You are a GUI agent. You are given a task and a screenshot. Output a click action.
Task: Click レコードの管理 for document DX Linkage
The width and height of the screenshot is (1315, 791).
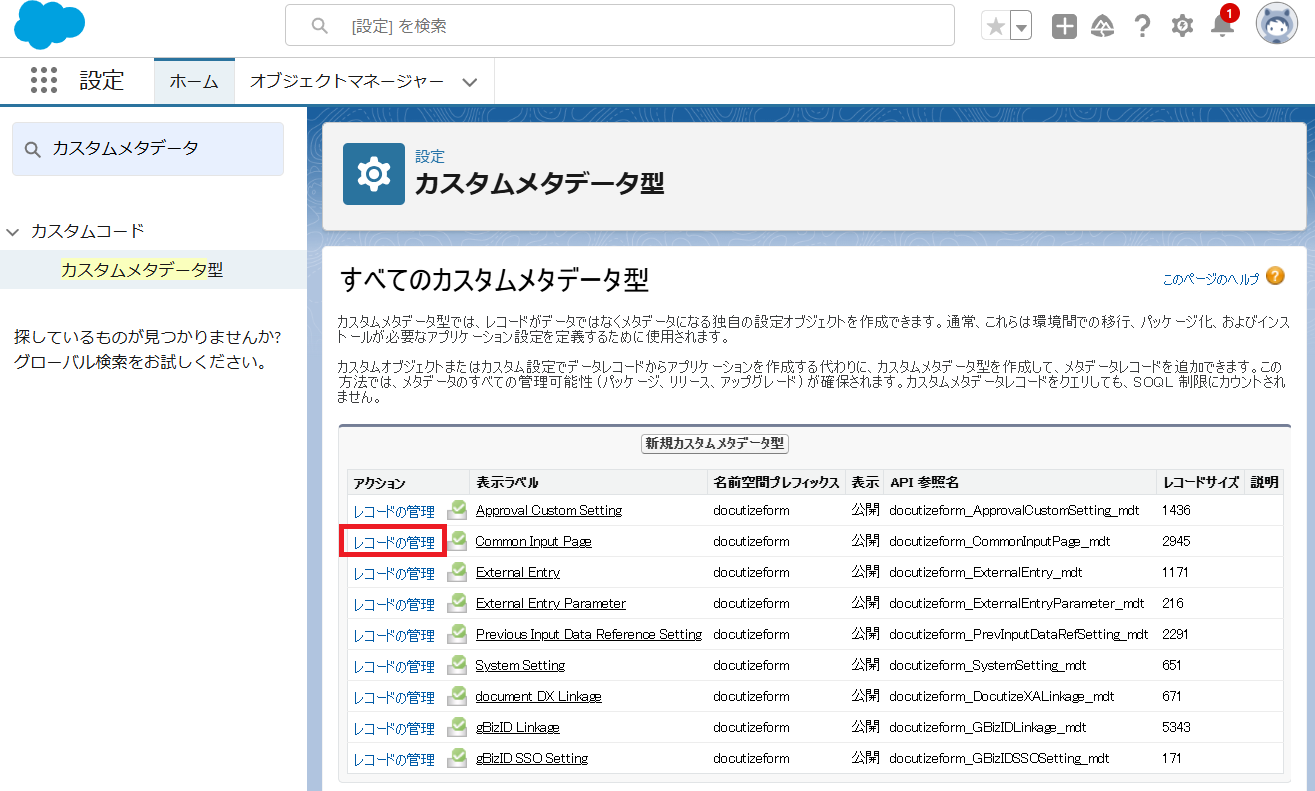click(x=394, y=697)
